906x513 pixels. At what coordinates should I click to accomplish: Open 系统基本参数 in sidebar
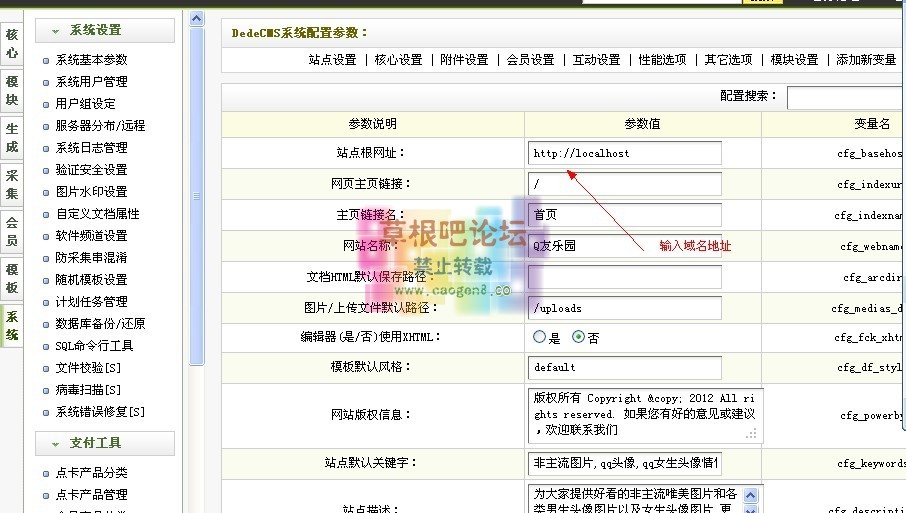pos(91,60)
